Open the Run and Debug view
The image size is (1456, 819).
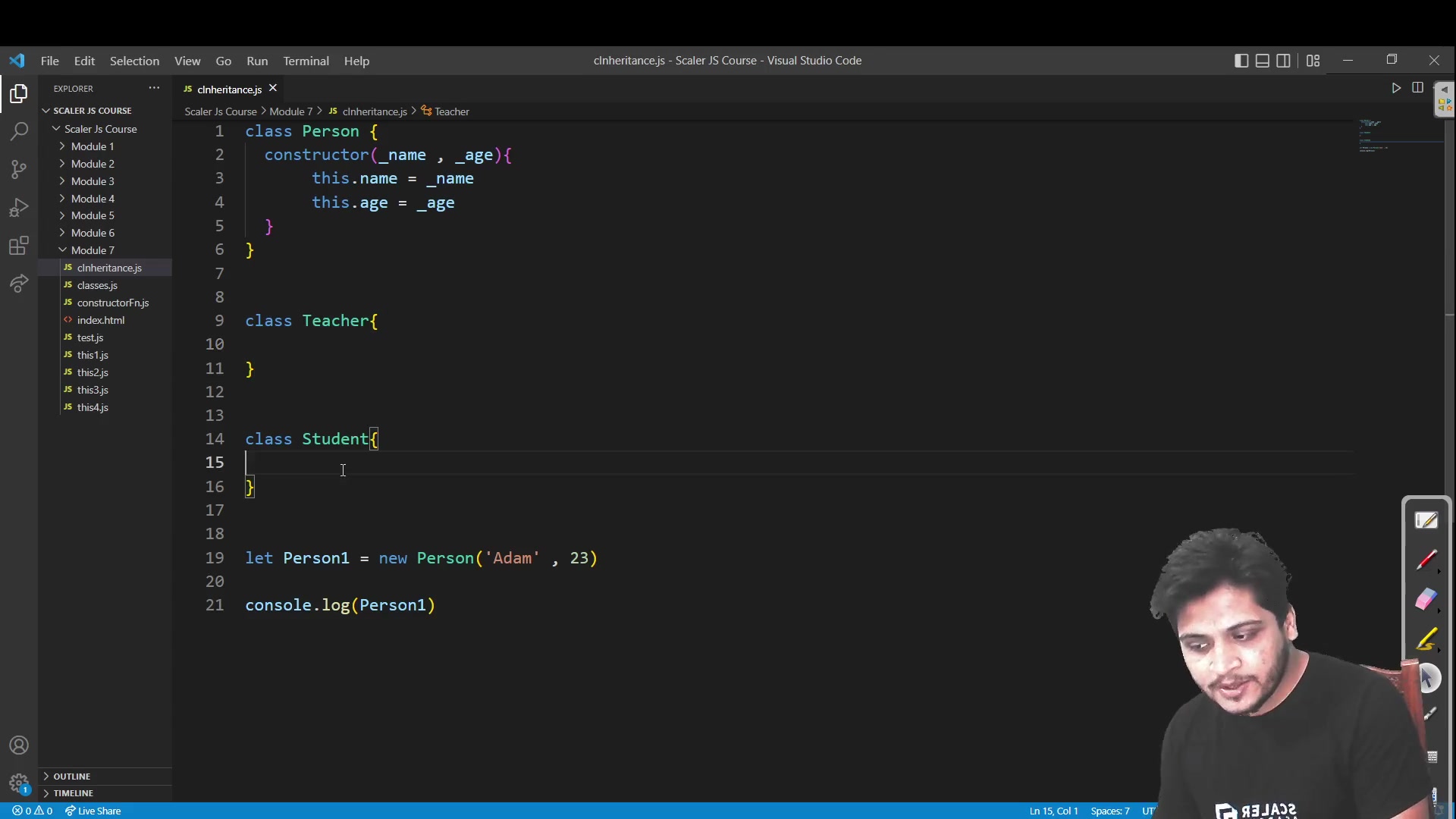(19, 207)
